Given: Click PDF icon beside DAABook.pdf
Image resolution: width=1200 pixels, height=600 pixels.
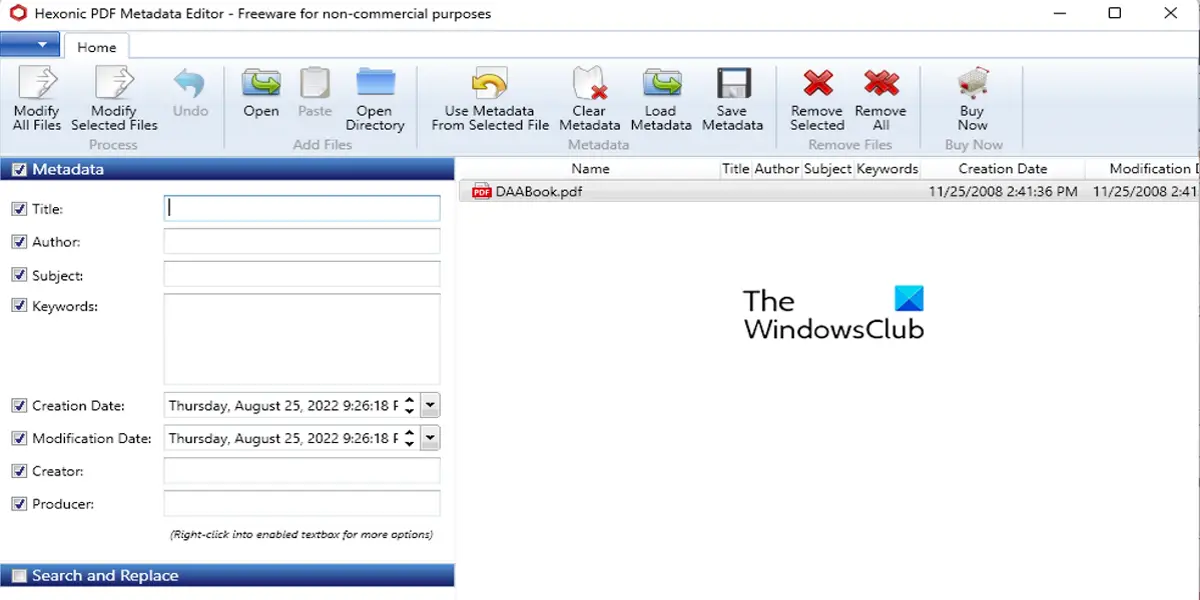Looking at the screenshot, I should [x=482, y=191].
